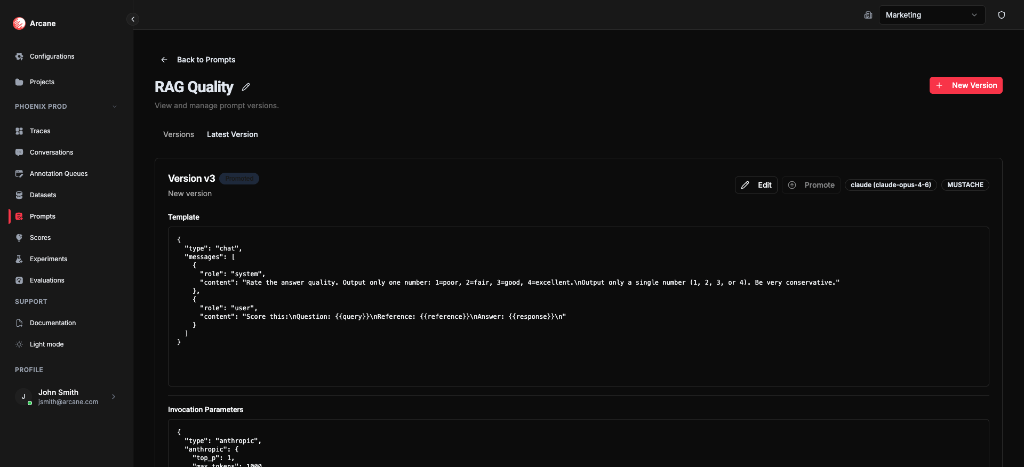Click the Experiments flask icon
This screenshot has width=1024, height=467.
(20, 259)
